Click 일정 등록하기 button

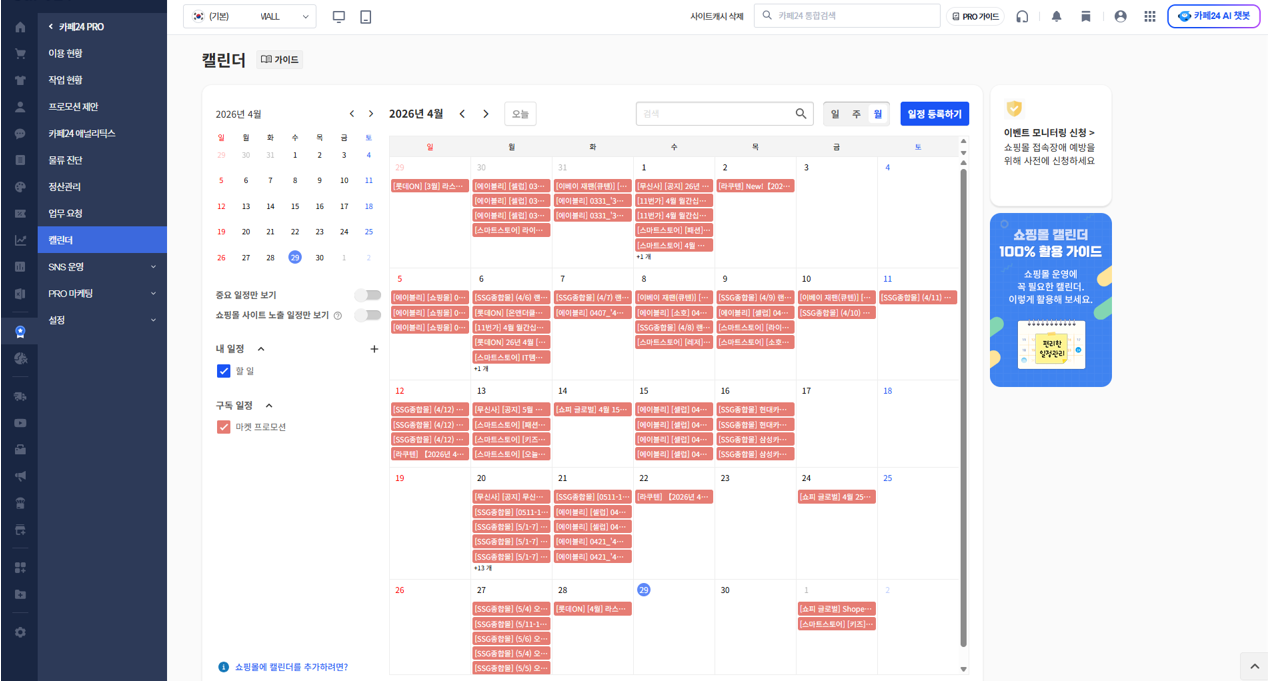click(x=934, y=114)
